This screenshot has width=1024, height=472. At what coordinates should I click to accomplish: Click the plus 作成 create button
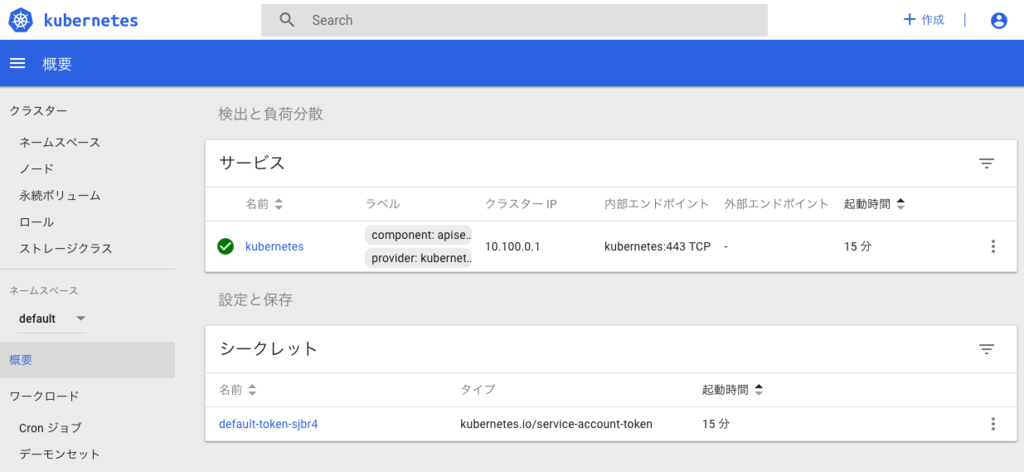(x=923, y=20)
